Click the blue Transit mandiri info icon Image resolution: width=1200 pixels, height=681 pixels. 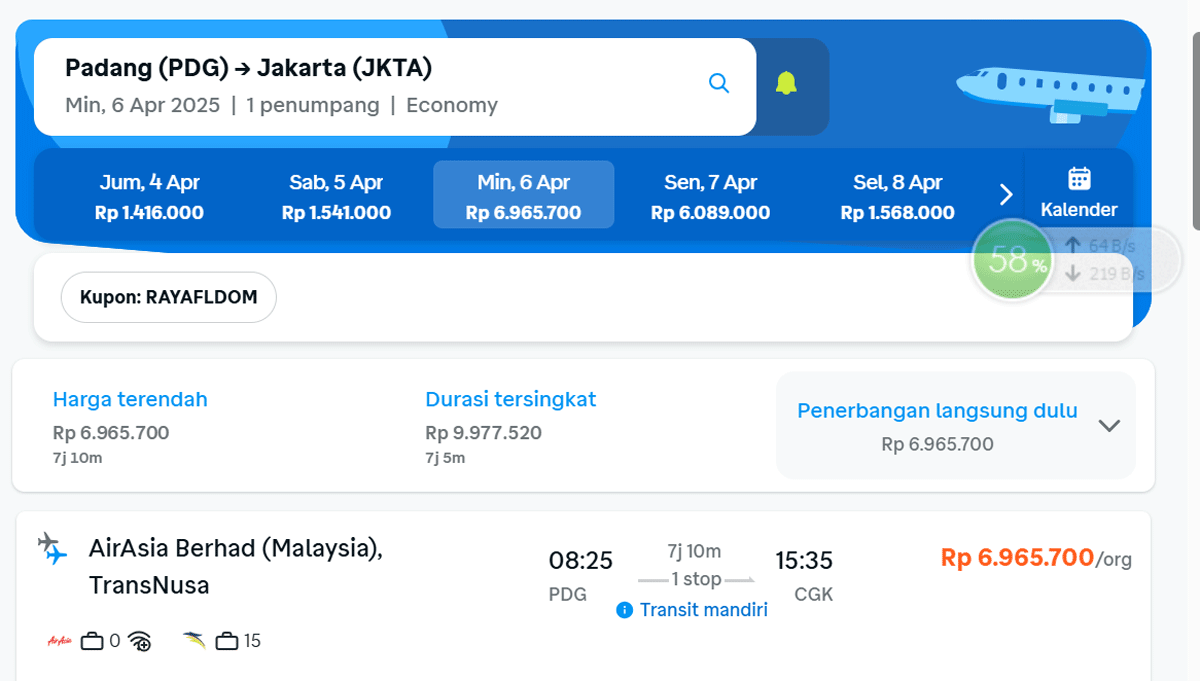625,610
